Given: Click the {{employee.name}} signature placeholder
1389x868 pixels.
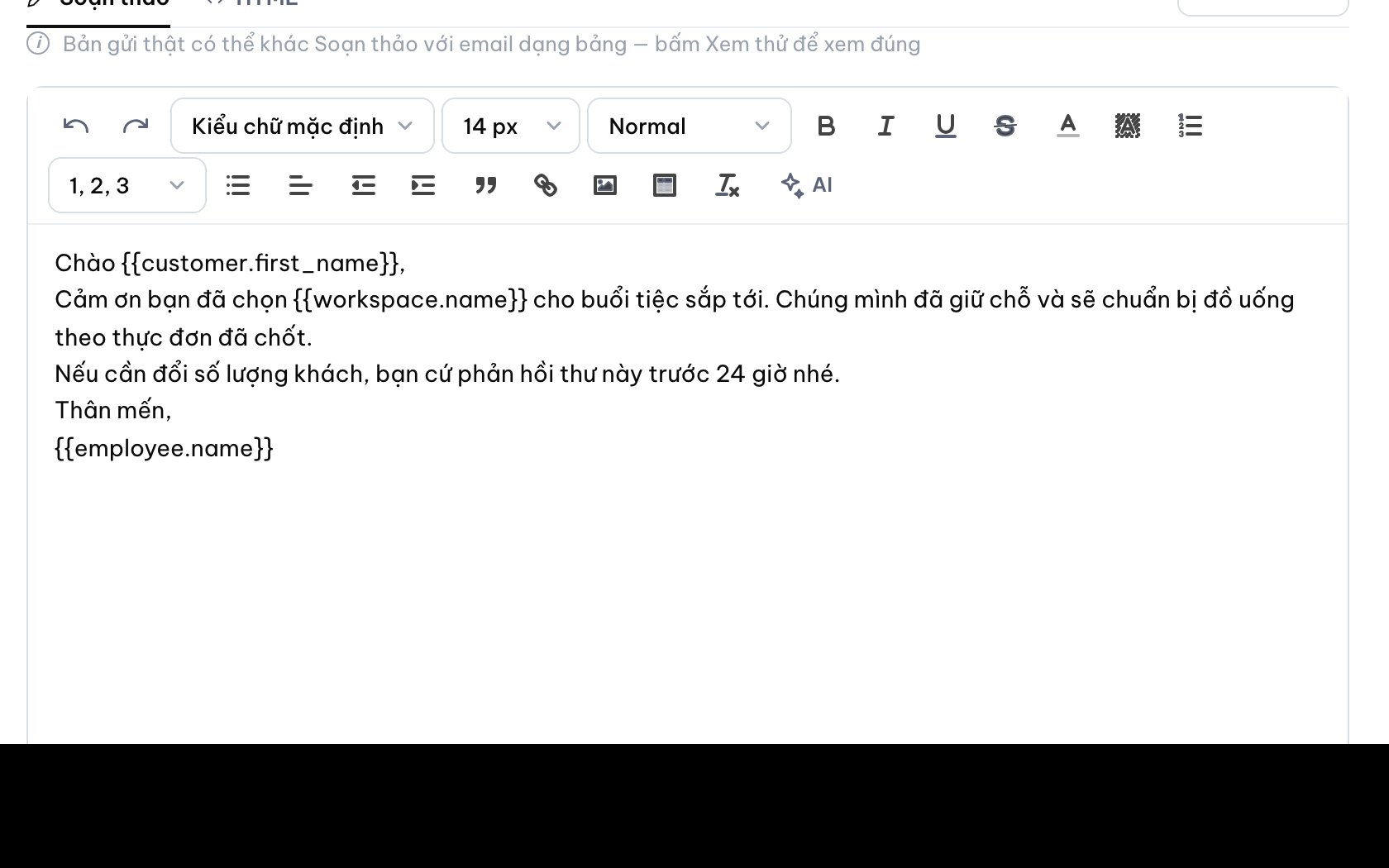Looking at the screenshot, I should pyautogui.click(x=164, y=448).
